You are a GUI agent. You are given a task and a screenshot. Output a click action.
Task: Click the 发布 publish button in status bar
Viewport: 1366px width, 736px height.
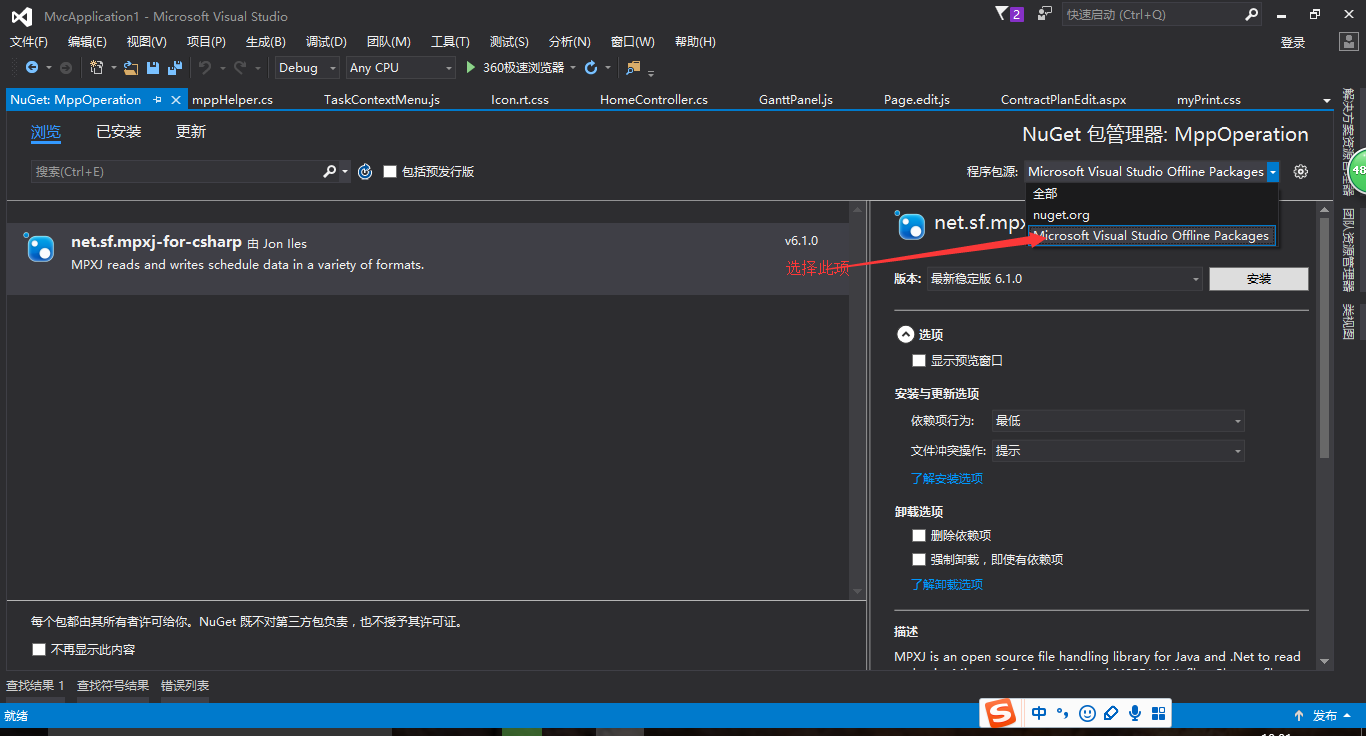(x=1325, y=715)
